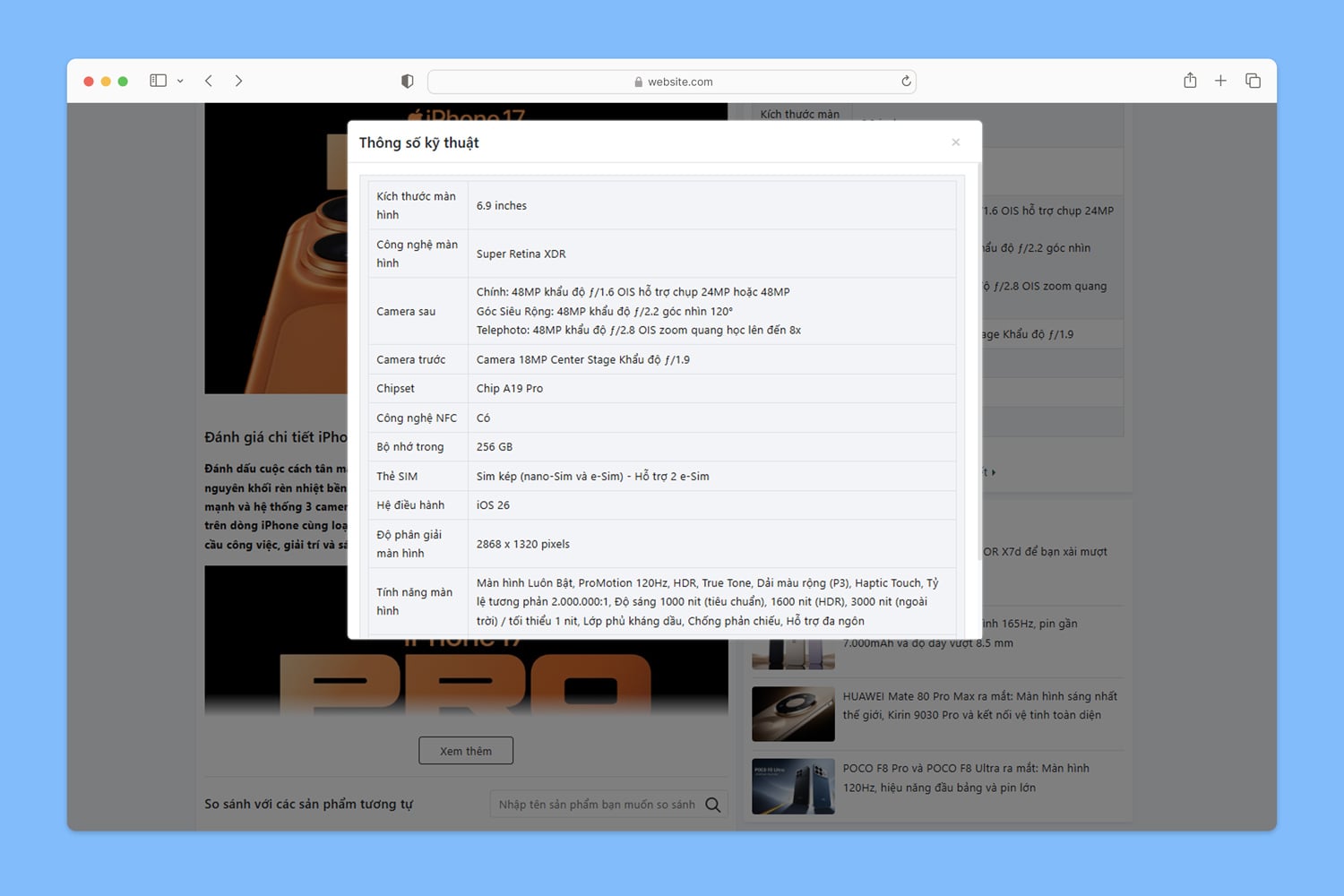This screenshot has height=896, width=1344.
Task: Open the POCO F8 Pro article link
Action: click(965, 778)
